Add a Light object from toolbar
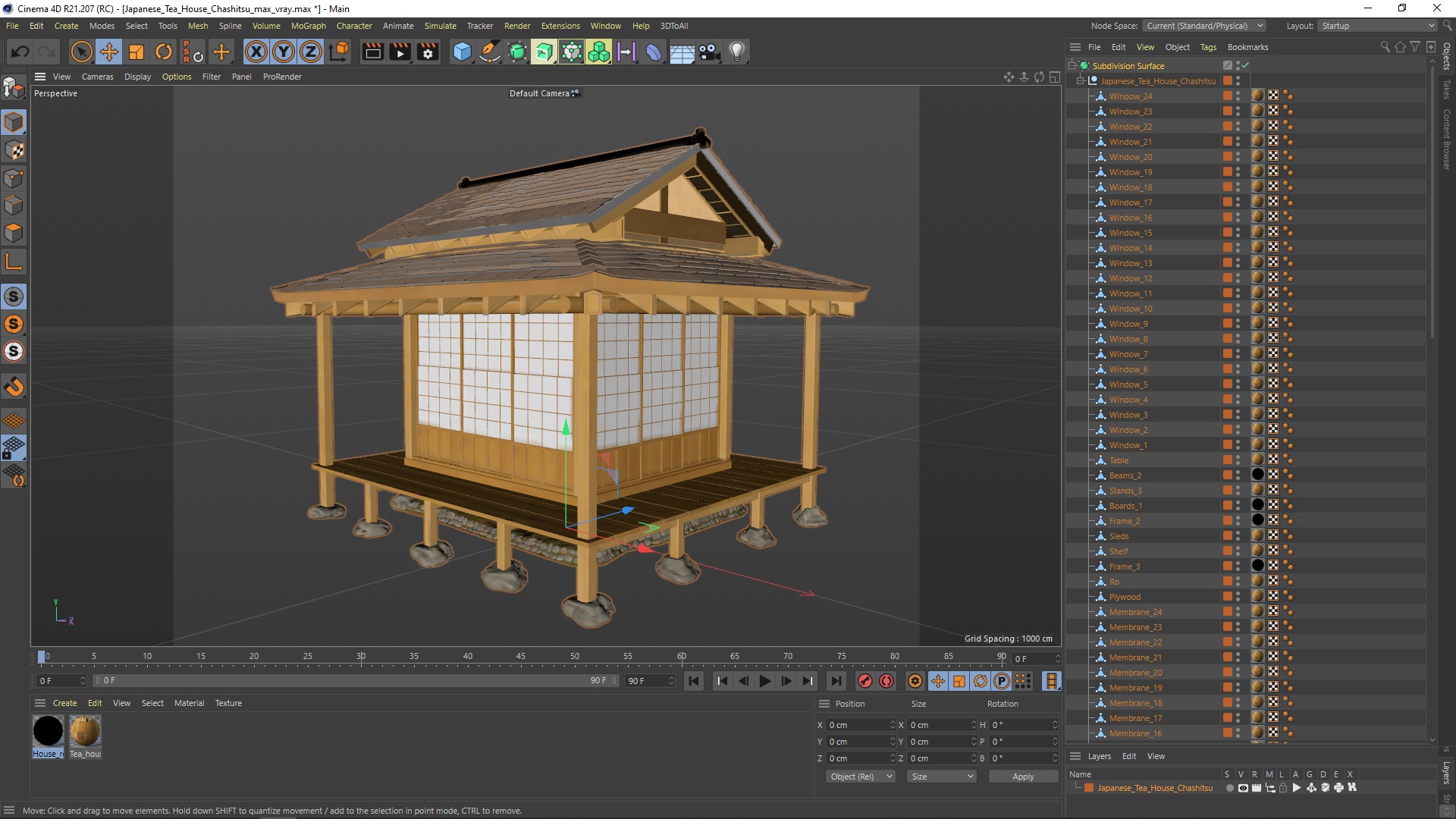The image size is (1456, 819). (736, 52)
